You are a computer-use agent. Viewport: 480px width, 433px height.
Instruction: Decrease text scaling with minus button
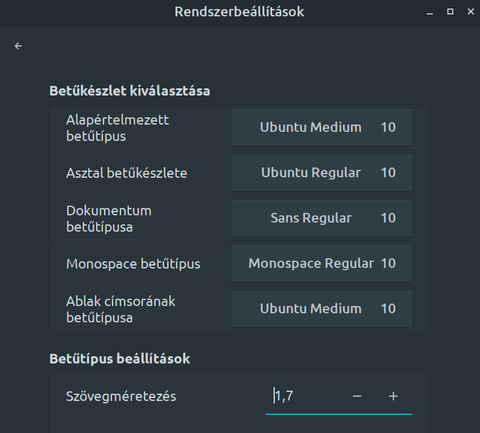point(357,396)
